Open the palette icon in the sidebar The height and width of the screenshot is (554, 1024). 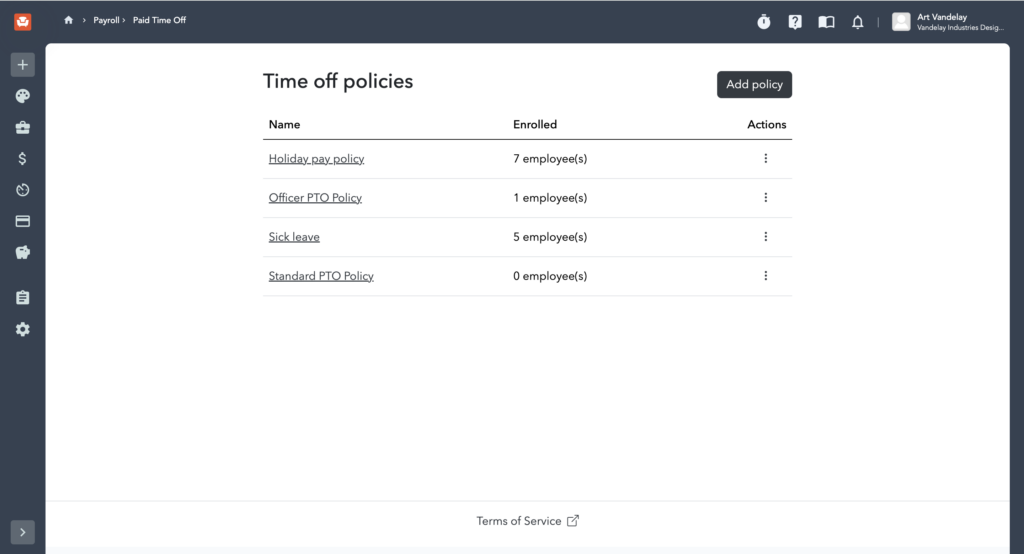point(22,96)
